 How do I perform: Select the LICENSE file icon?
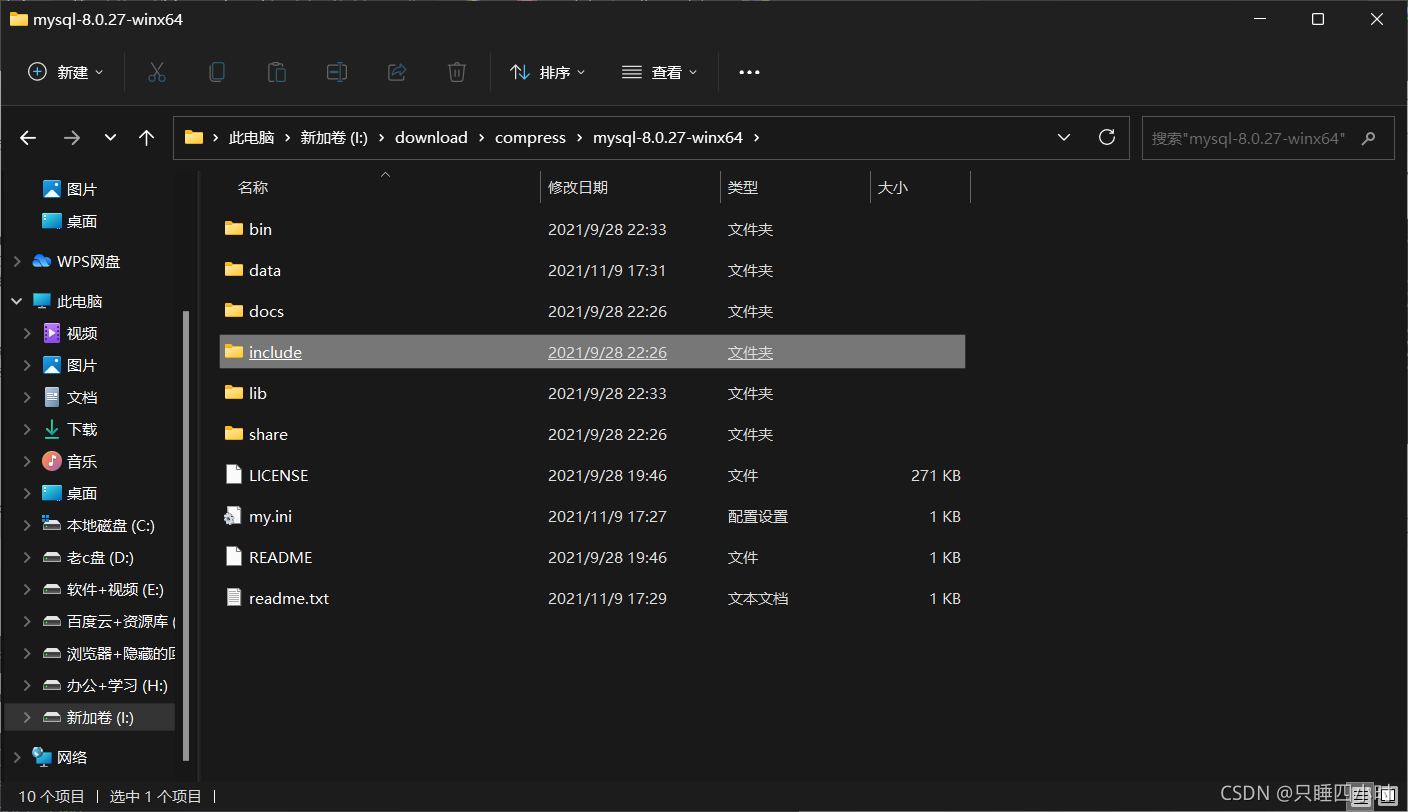(234, 475)
